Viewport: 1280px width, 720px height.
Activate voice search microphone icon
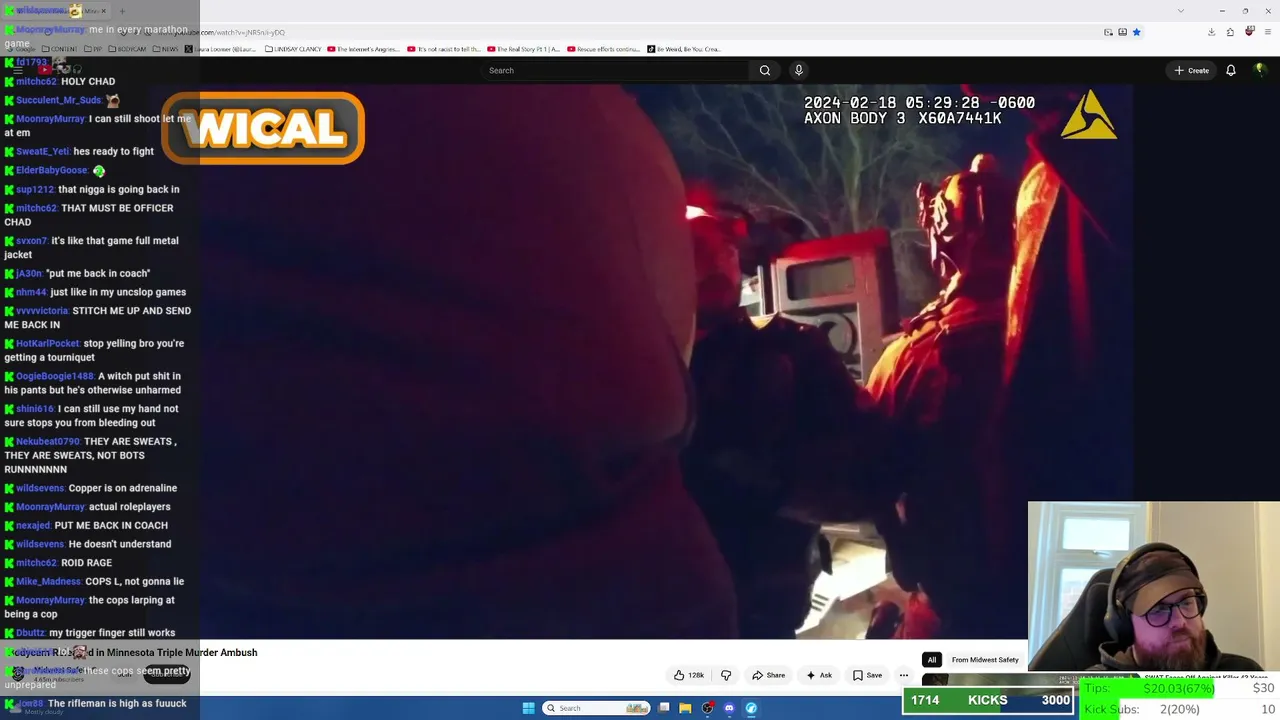point(798,70)
